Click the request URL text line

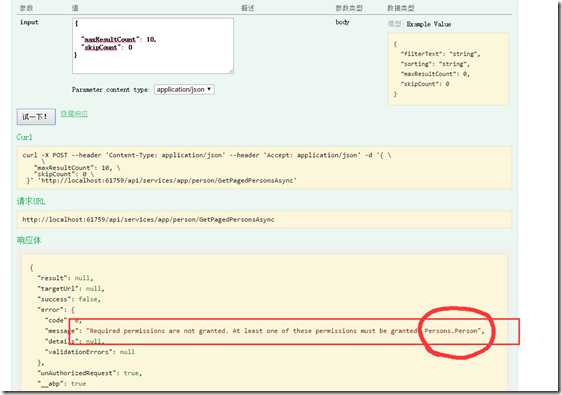[x=148, y=219]
